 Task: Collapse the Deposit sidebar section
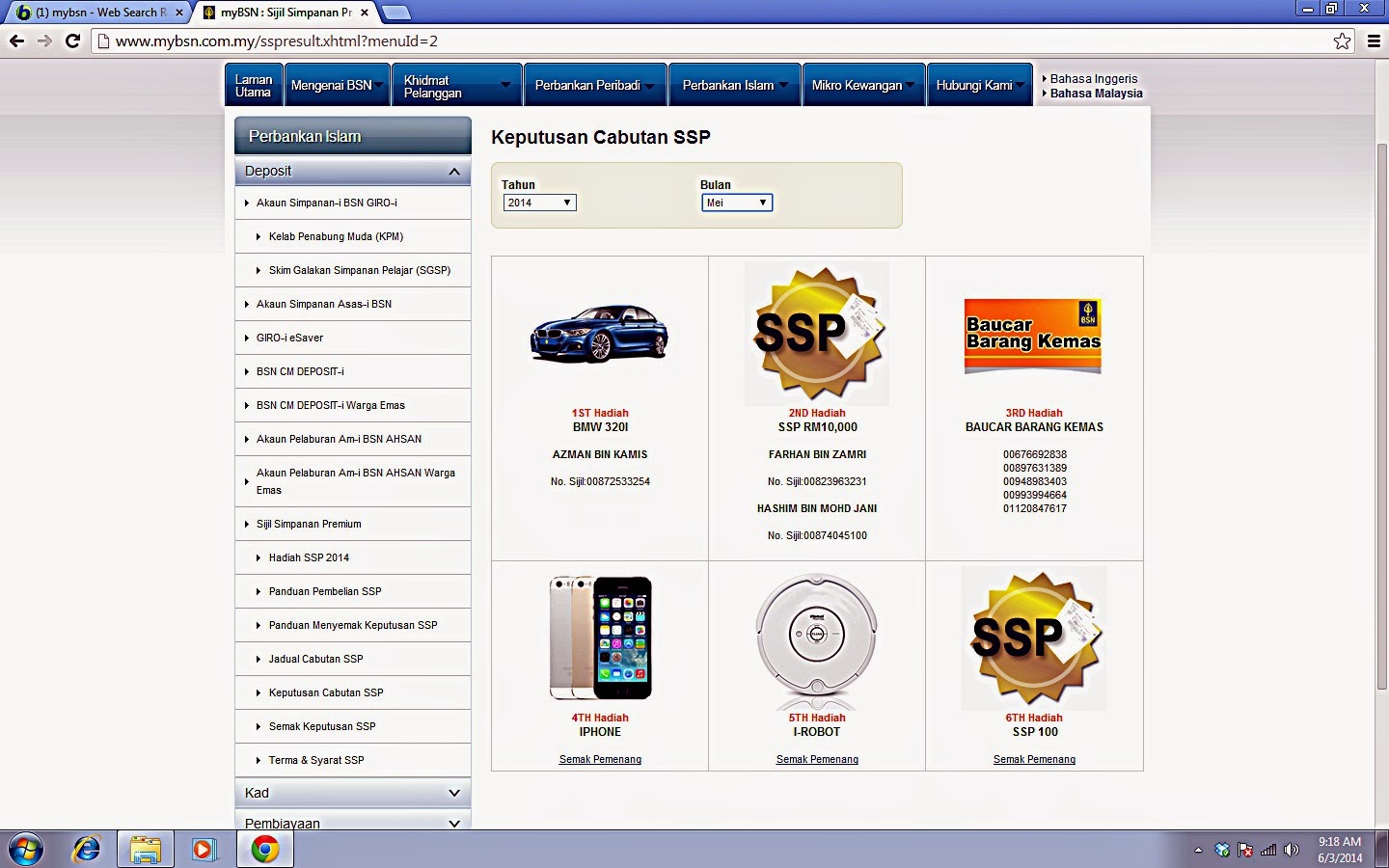(x=353, y=171)
